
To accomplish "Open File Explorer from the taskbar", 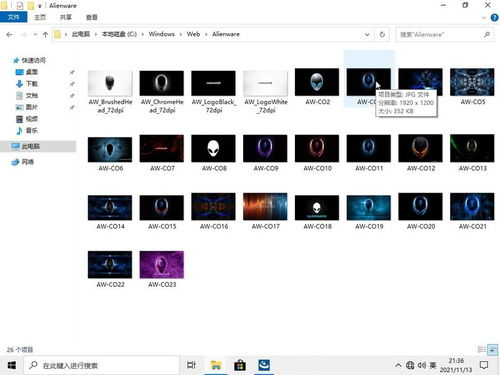I will tap(216, 365).
